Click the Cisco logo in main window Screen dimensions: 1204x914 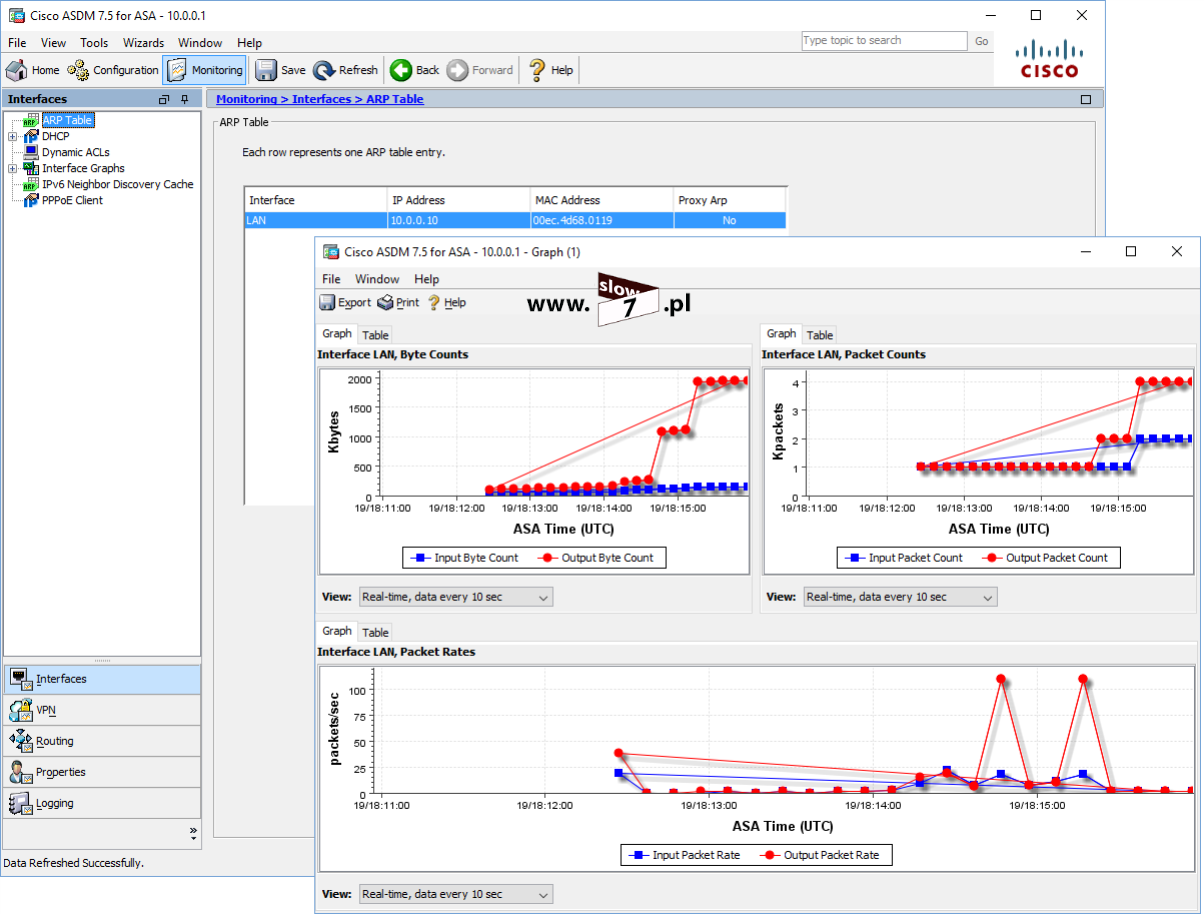coord(1049,59)
